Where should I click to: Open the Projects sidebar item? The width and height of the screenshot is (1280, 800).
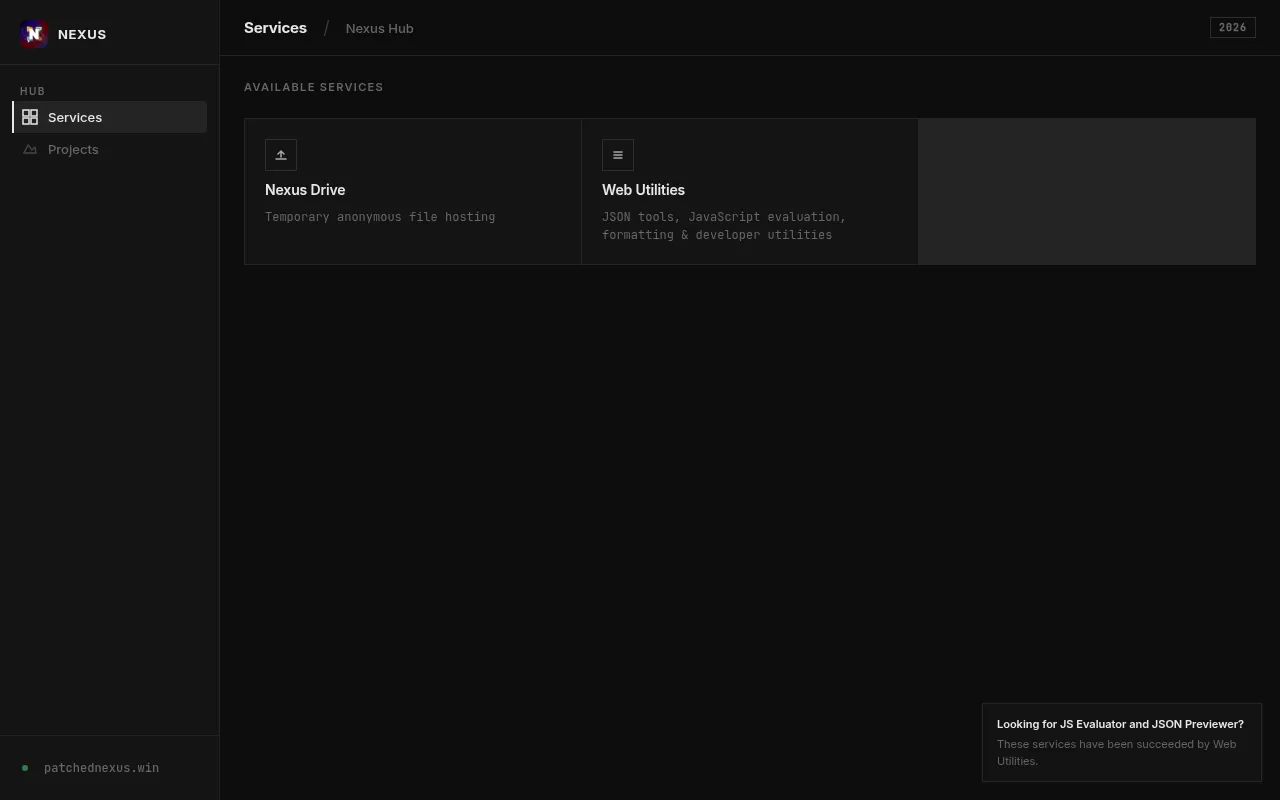point(110,149)
